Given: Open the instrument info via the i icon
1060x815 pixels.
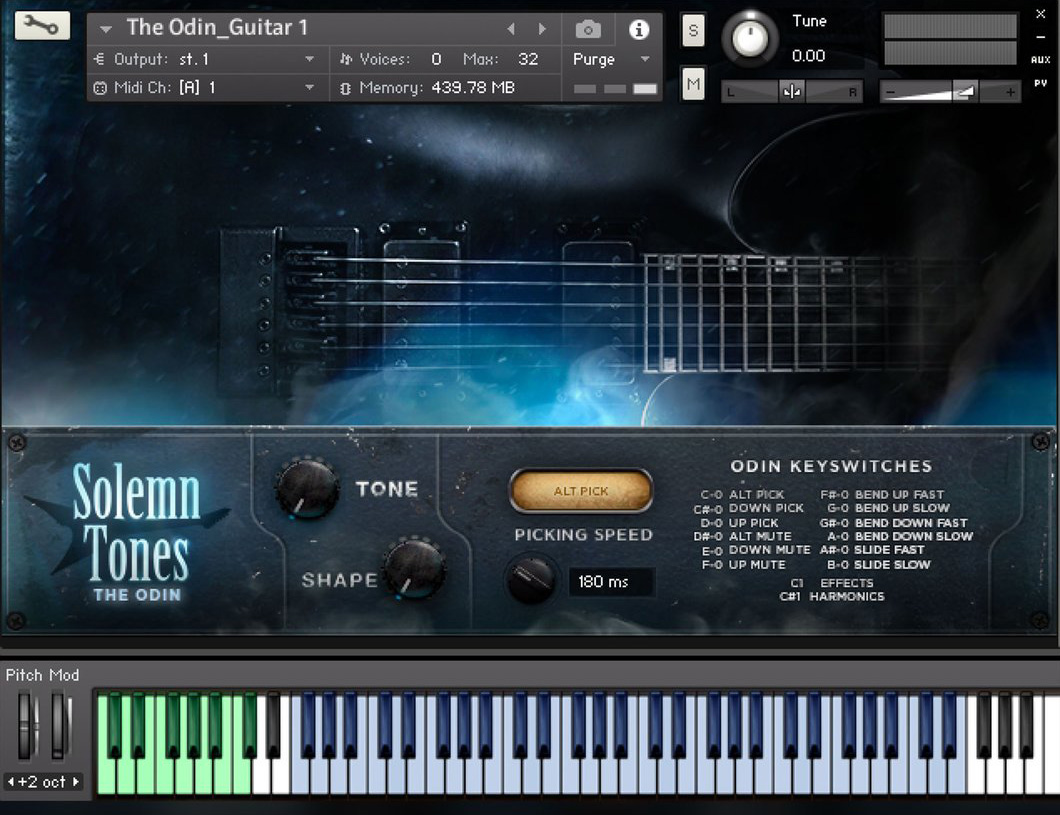Looking at the screenshot, I should point(638,29).
